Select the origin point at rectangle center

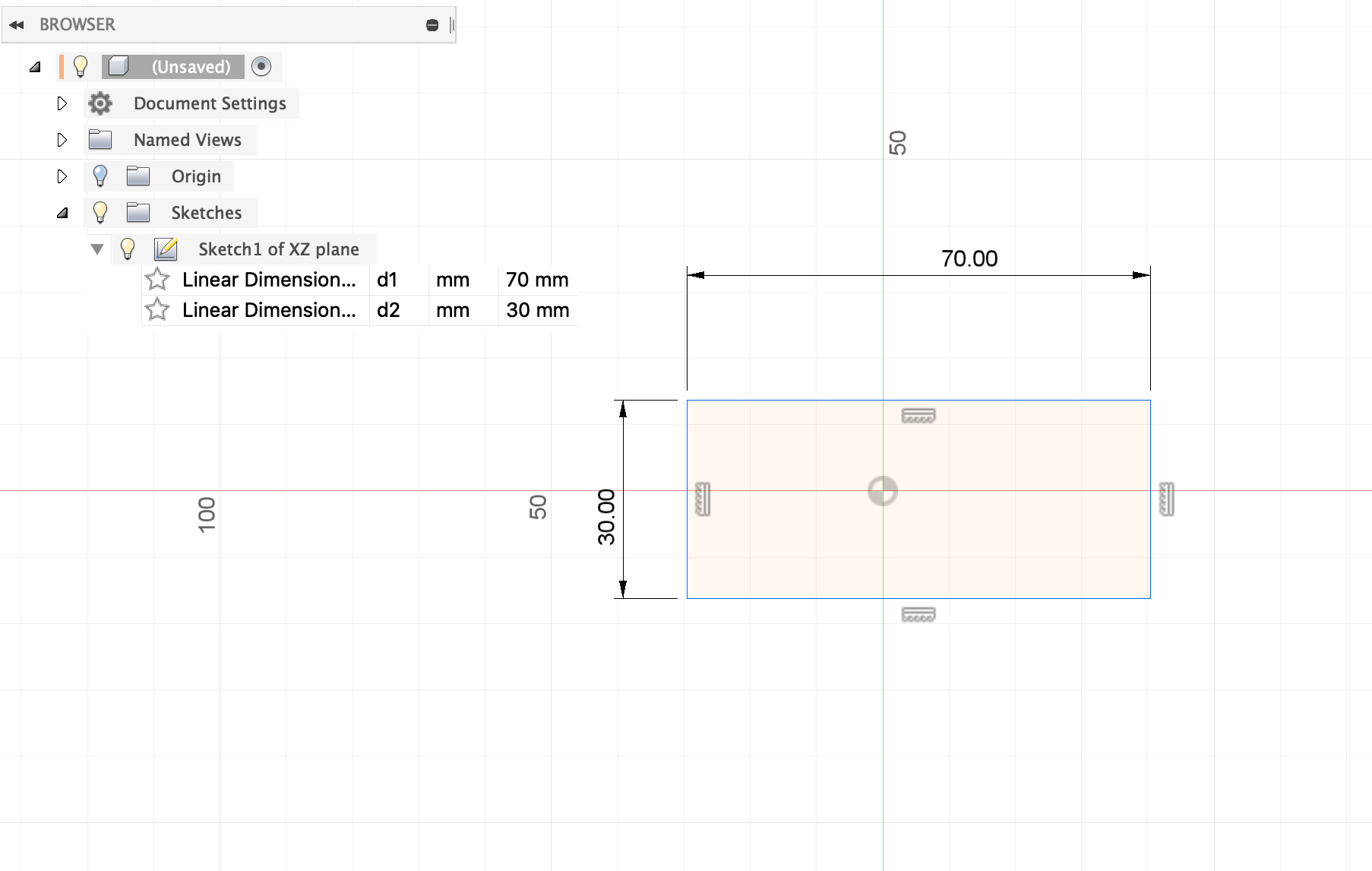point(883,491)
